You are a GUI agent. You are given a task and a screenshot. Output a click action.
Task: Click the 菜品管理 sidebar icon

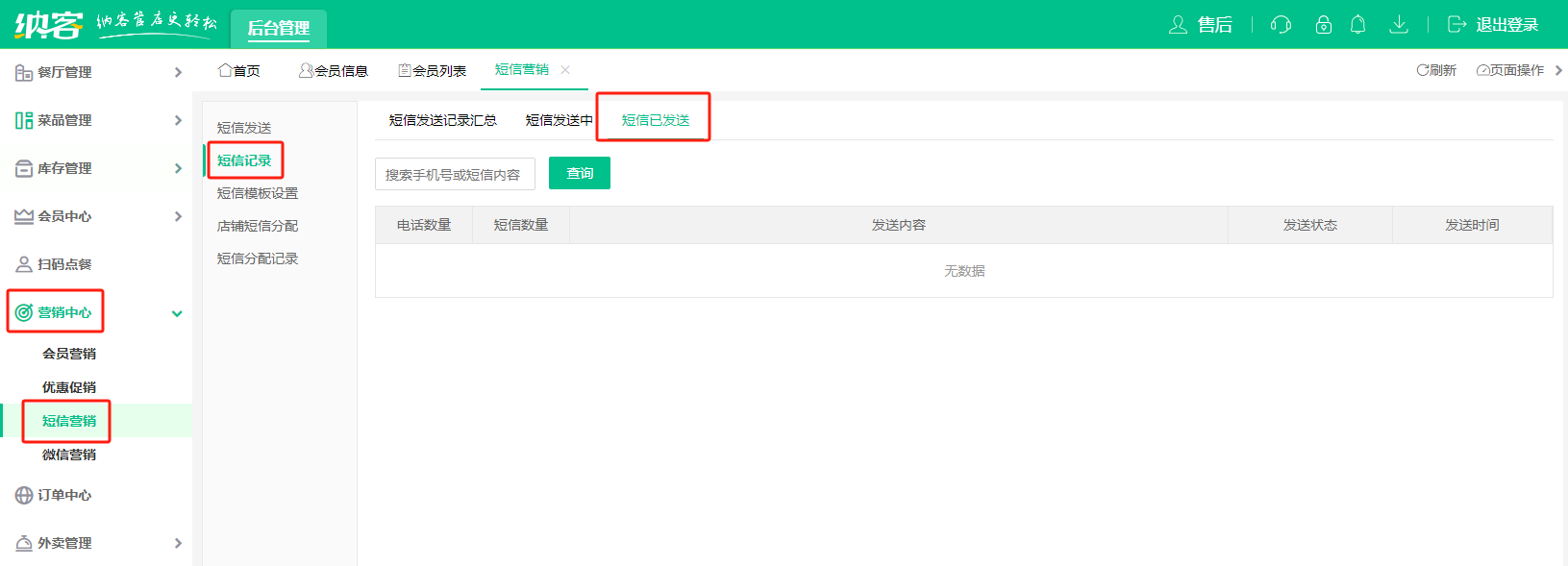pos(24,120)
